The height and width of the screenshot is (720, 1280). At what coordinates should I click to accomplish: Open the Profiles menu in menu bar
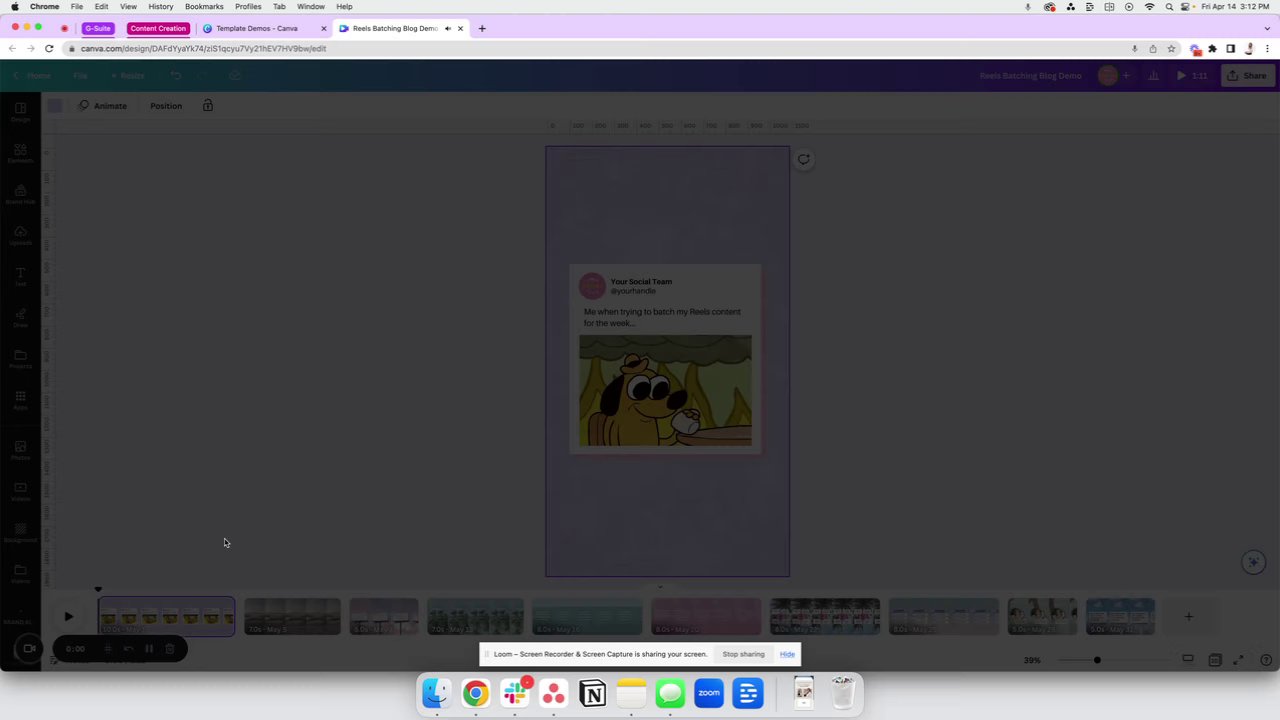(248, 7)
